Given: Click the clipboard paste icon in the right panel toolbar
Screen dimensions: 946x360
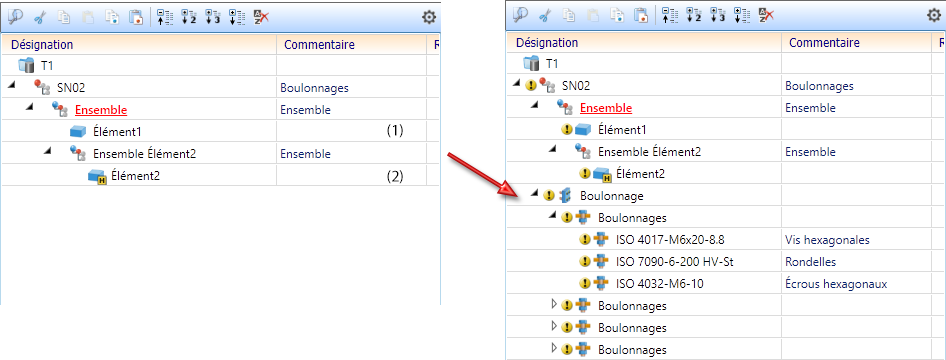Looking at the screenshot, I should pos(592,15).
